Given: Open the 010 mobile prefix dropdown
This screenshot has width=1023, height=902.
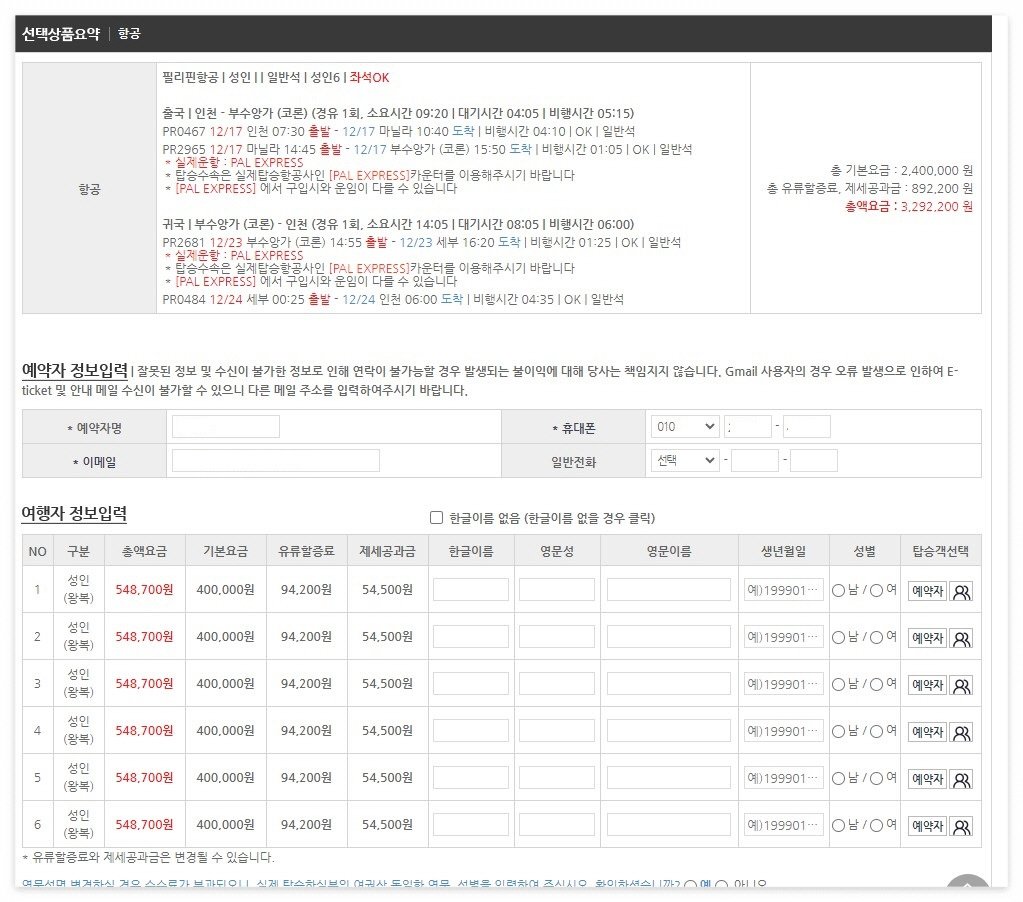Looking at the screenshot, I should (x=684, y=427).
